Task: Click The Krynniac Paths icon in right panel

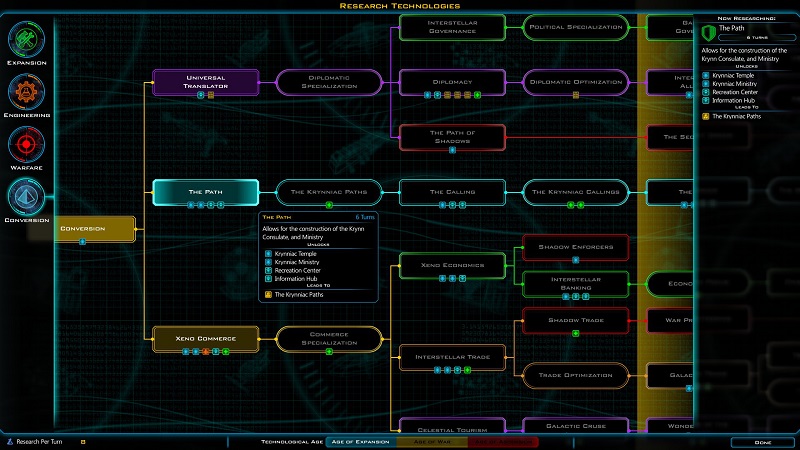Action: tap(706, 116)
